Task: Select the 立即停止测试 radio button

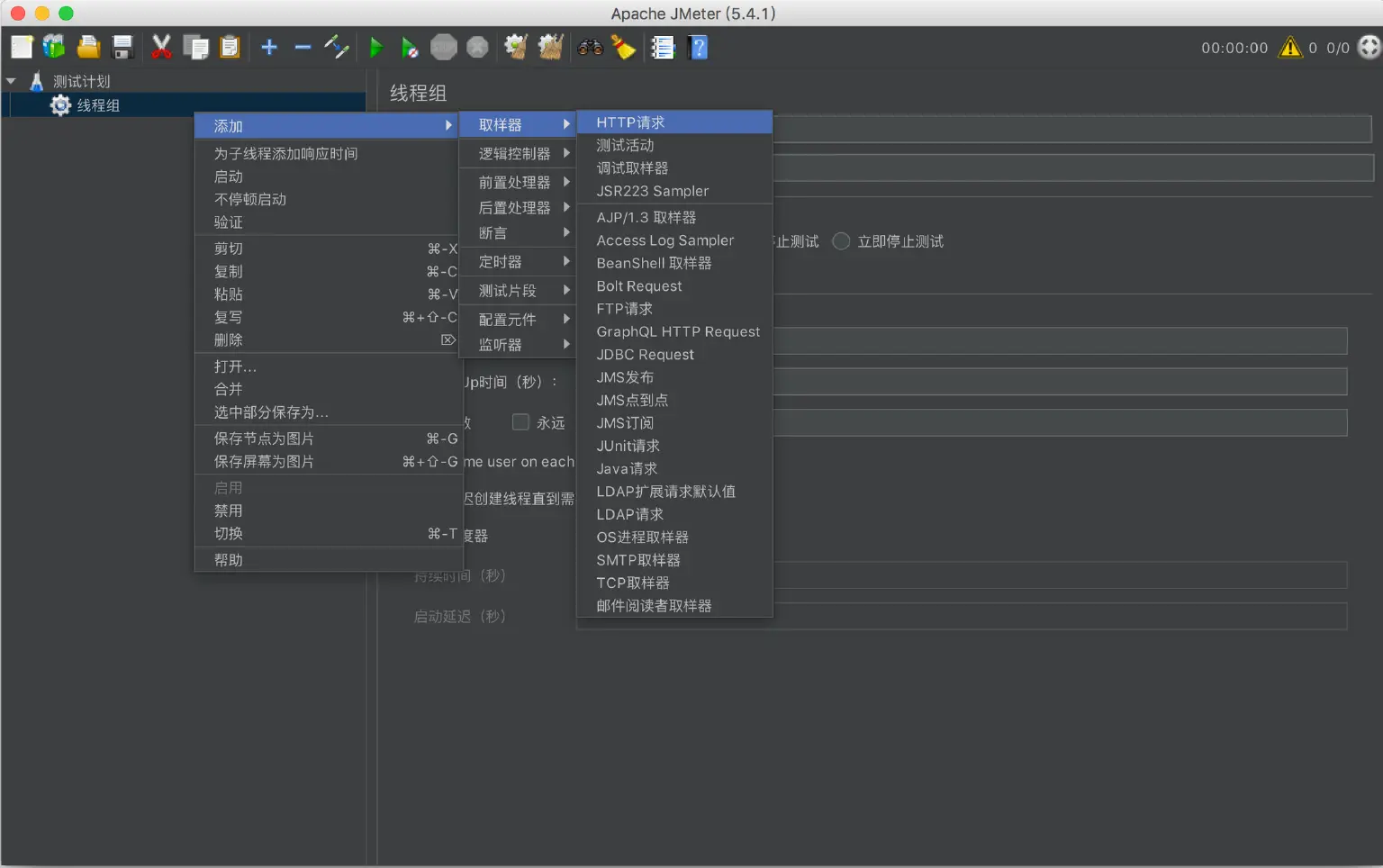Action: 840,240
